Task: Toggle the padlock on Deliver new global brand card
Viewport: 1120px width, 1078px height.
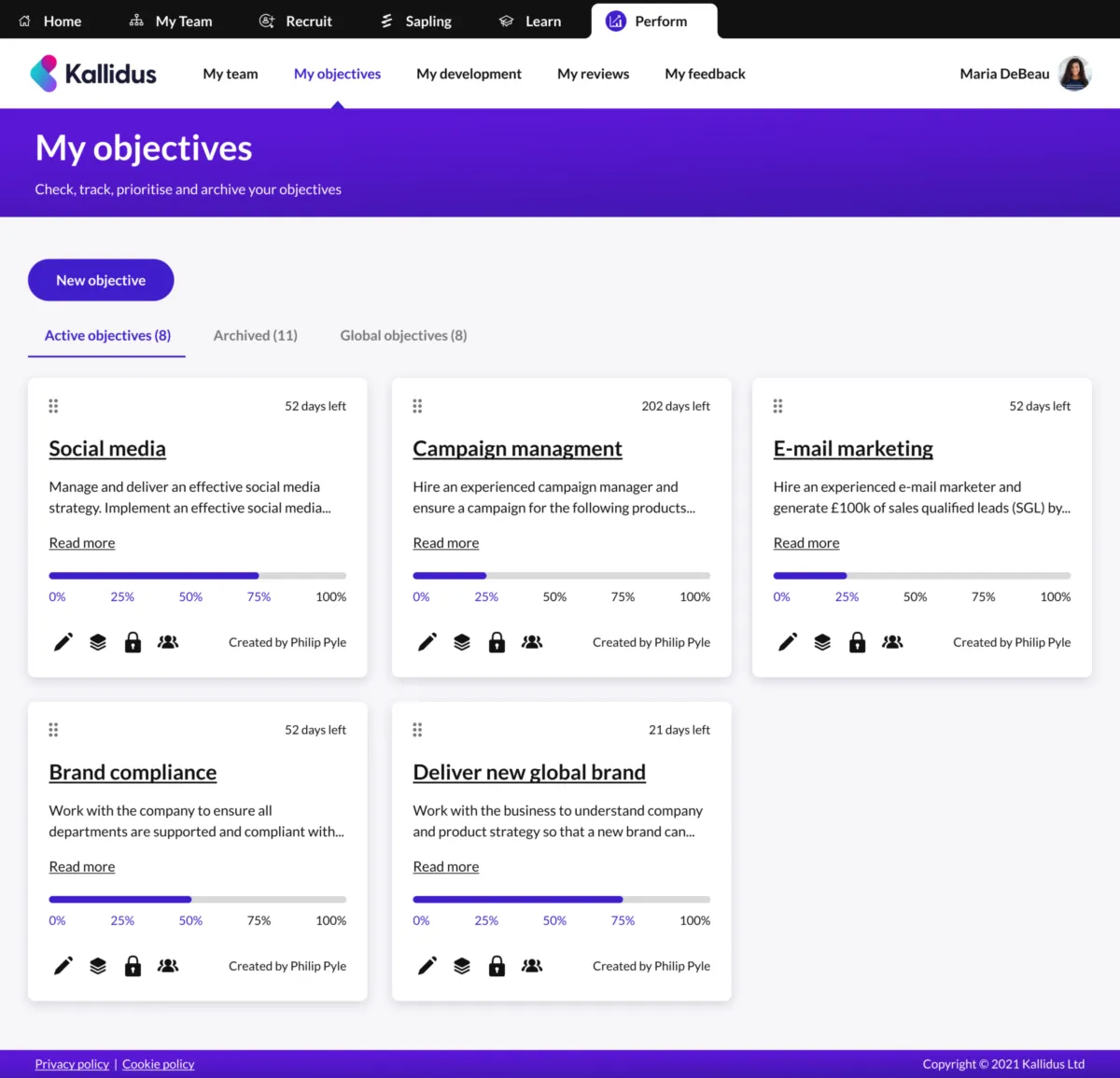Action: [x=497, y=966]
